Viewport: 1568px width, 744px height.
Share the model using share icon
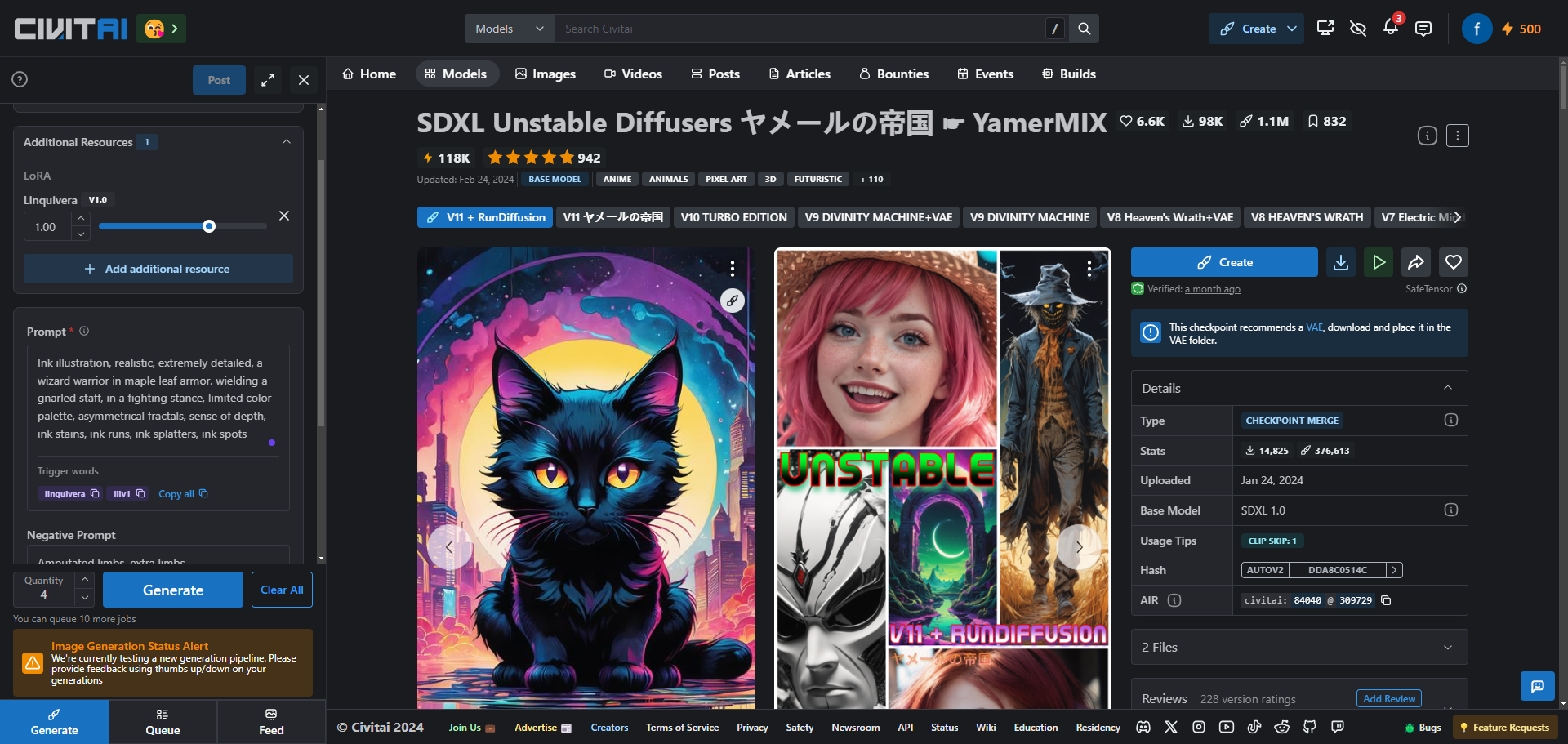tap(1416, 262)
